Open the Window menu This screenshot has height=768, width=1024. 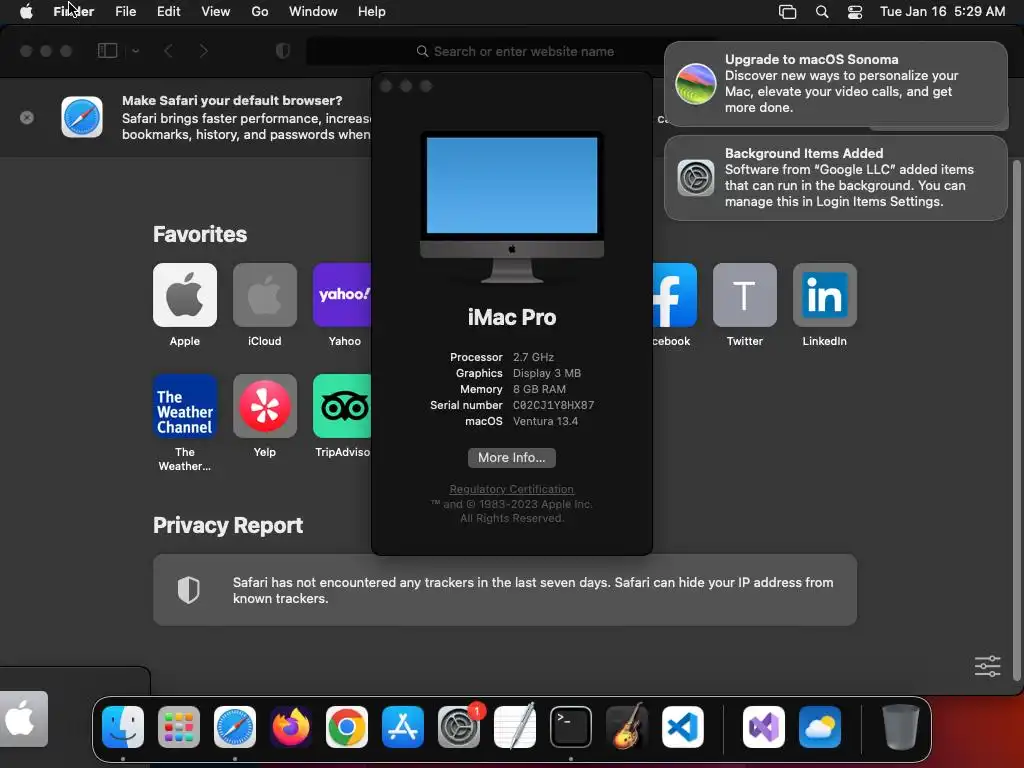point(313,12)
